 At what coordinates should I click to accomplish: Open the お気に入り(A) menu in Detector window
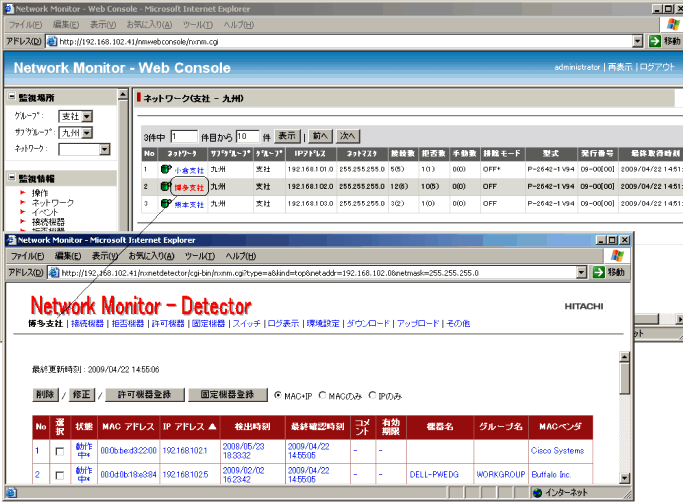[150, 256]
